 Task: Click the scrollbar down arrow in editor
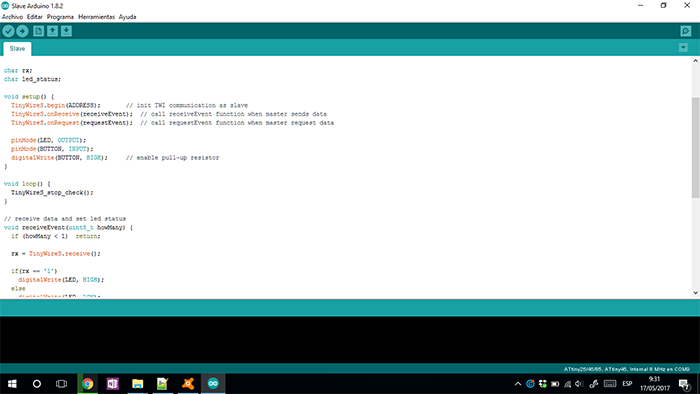(696, 293)
